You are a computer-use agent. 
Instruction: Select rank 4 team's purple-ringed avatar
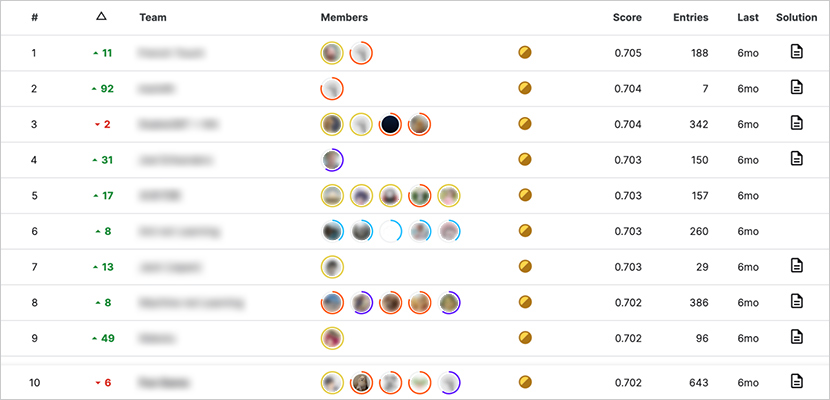tap(332, 160)
